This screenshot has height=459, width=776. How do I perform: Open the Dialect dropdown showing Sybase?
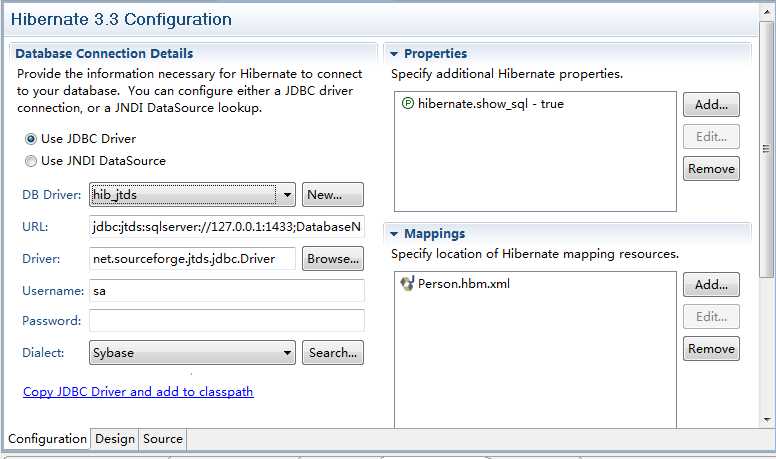(x=192, y=353)
